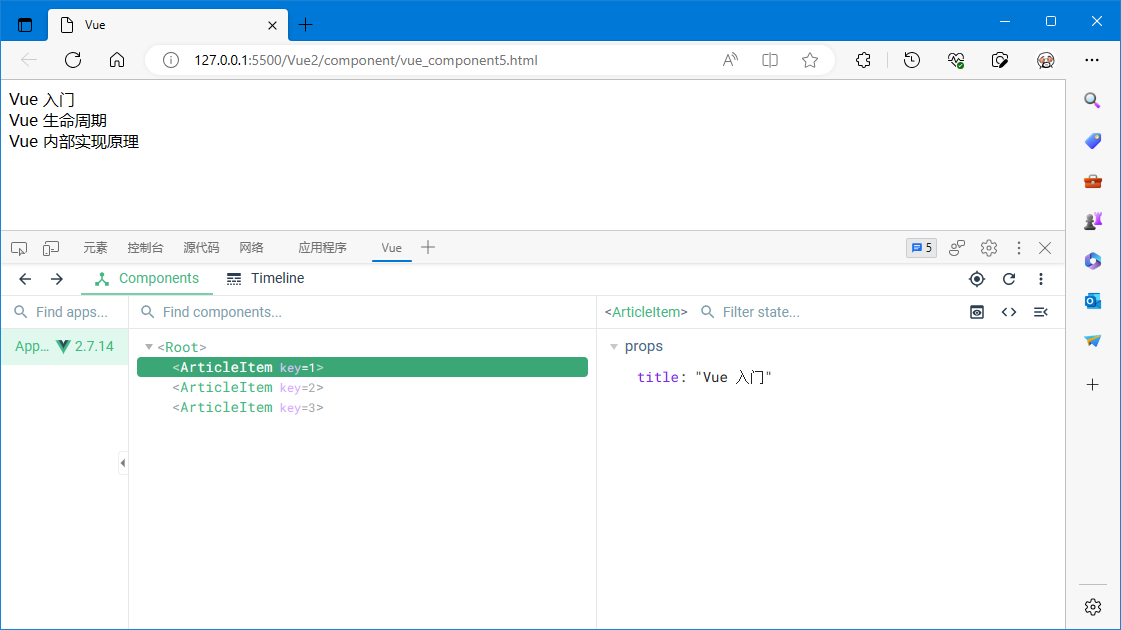Image resolution: width=1121 pixels, height=630 pixels.
Task: Open Read aloud in address bar
Action: click(730, 60)
